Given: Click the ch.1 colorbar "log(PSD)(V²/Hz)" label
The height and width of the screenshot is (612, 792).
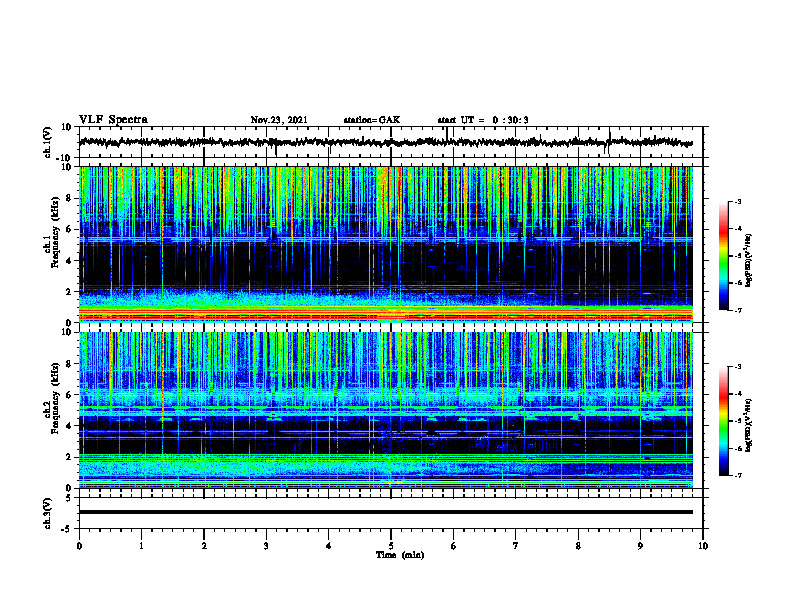Looking at the screenshot, I should coord(749,261).
